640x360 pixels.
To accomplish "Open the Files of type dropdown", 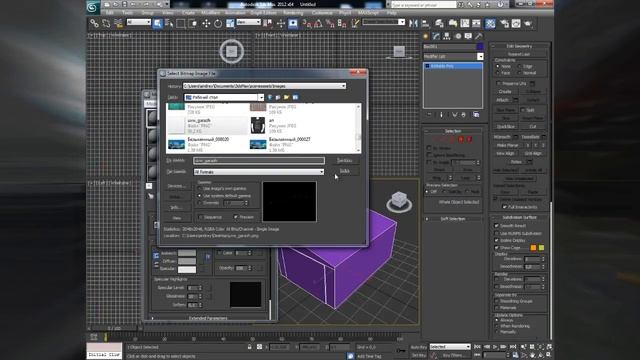I will coord(322,172).
